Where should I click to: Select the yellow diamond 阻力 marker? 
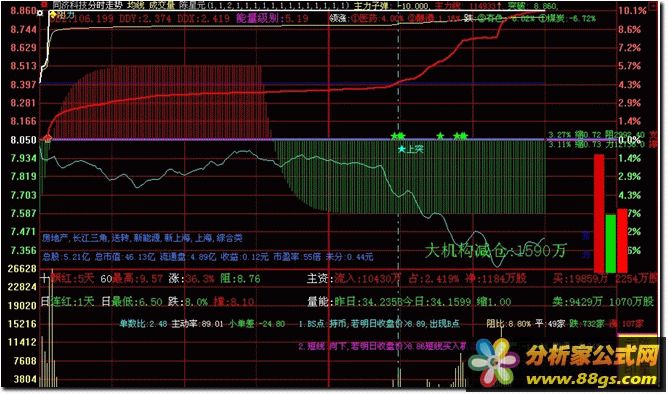(x=53, y=14)
